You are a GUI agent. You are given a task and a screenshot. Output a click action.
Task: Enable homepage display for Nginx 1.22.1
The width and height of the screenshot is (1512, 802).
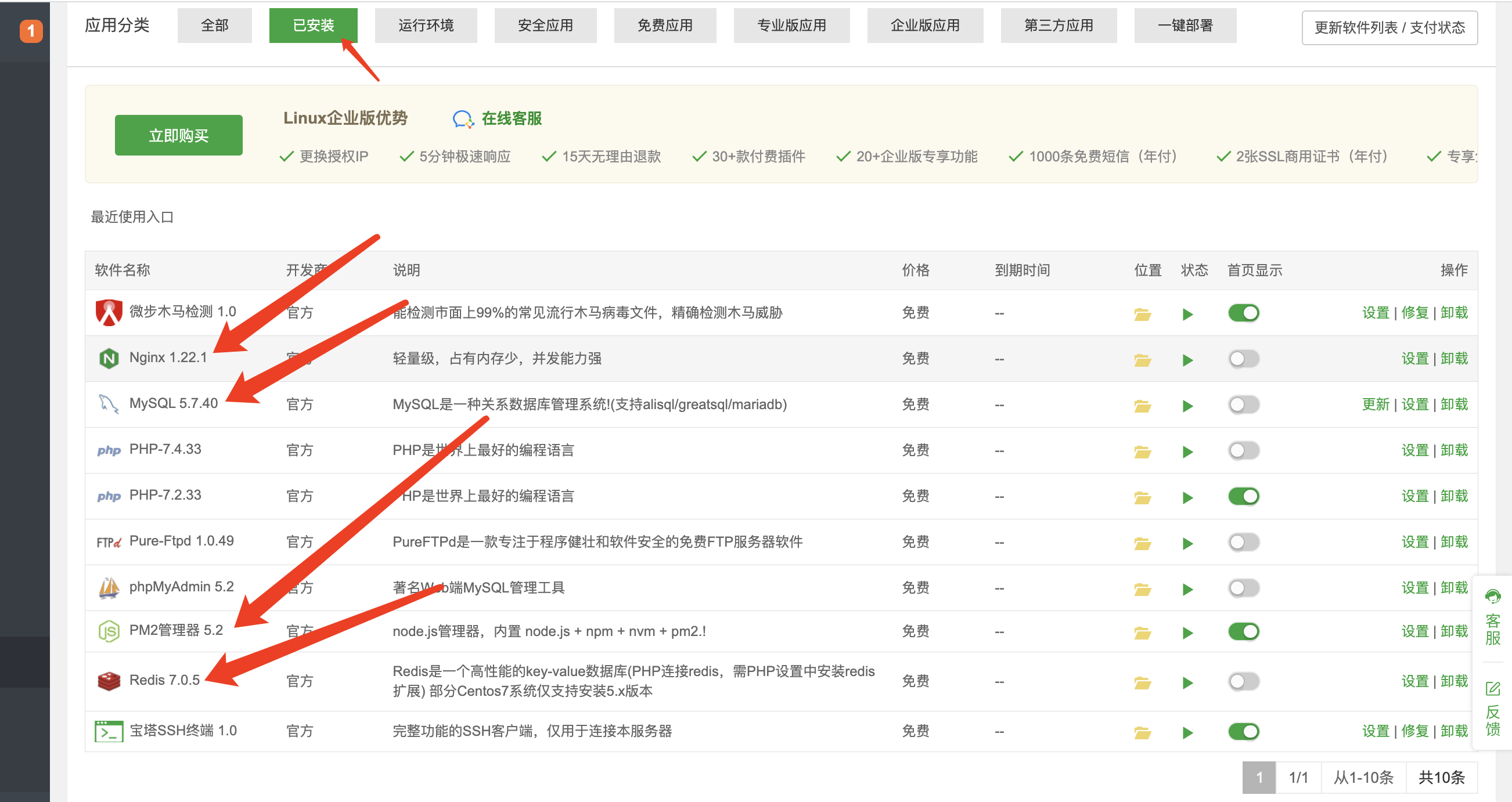click(1243, 359)
